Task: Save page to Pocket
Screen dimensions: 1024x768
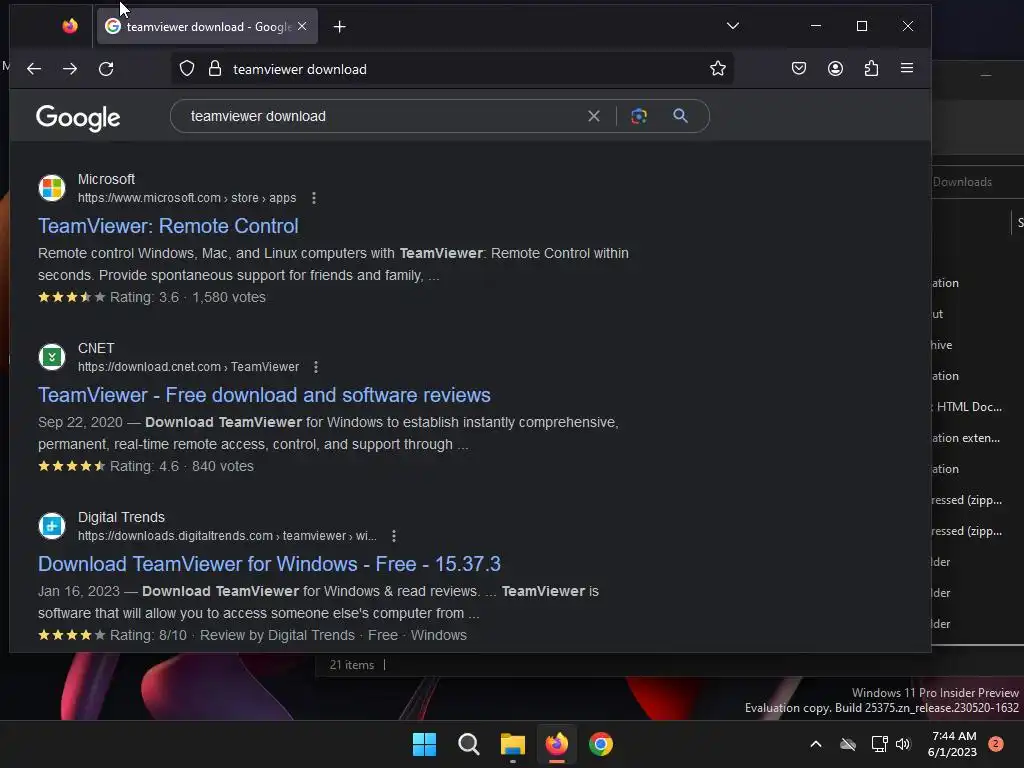Action: 799,69
